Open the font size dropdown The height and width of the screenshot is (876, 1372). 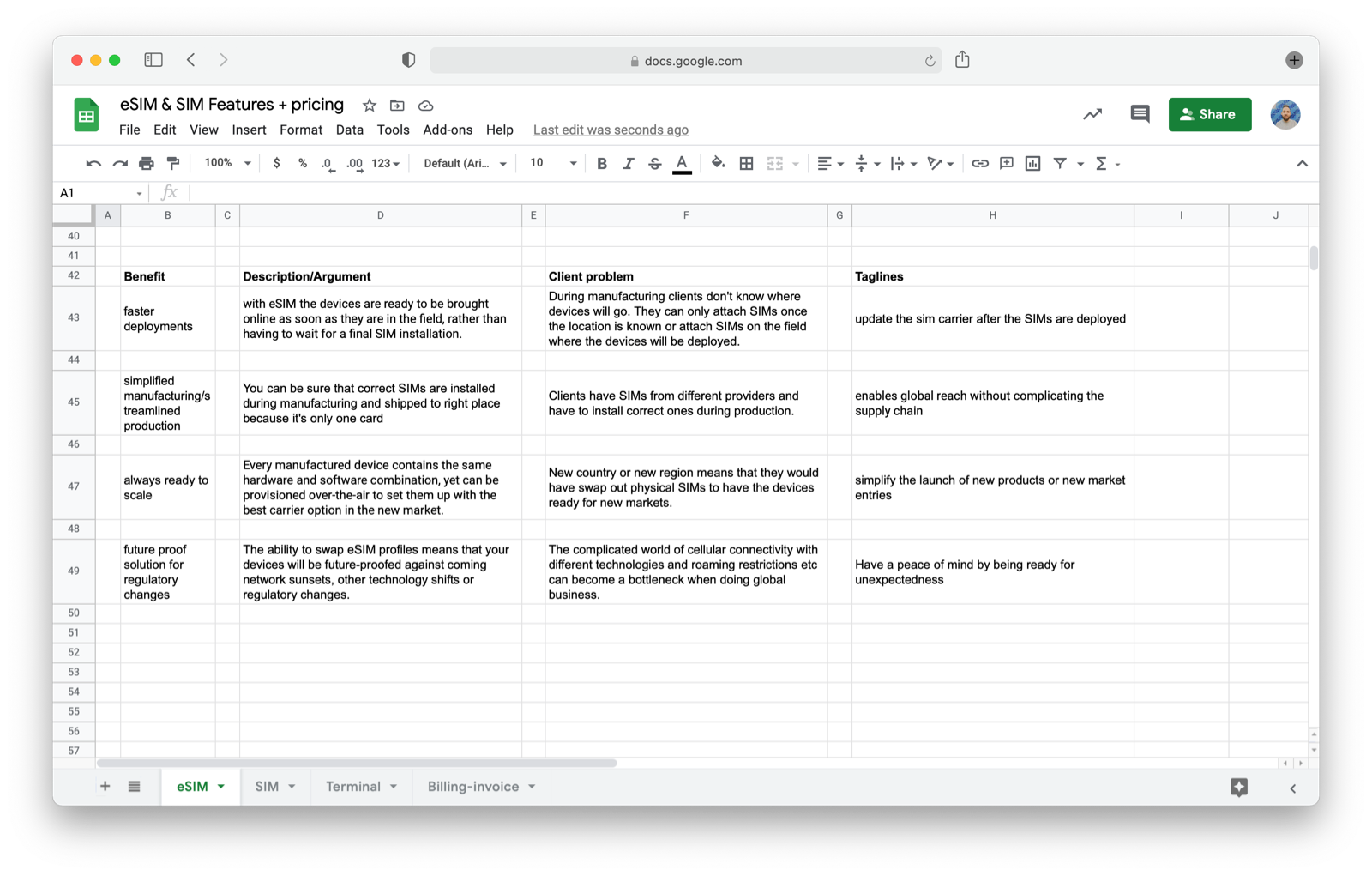point(552,163)
